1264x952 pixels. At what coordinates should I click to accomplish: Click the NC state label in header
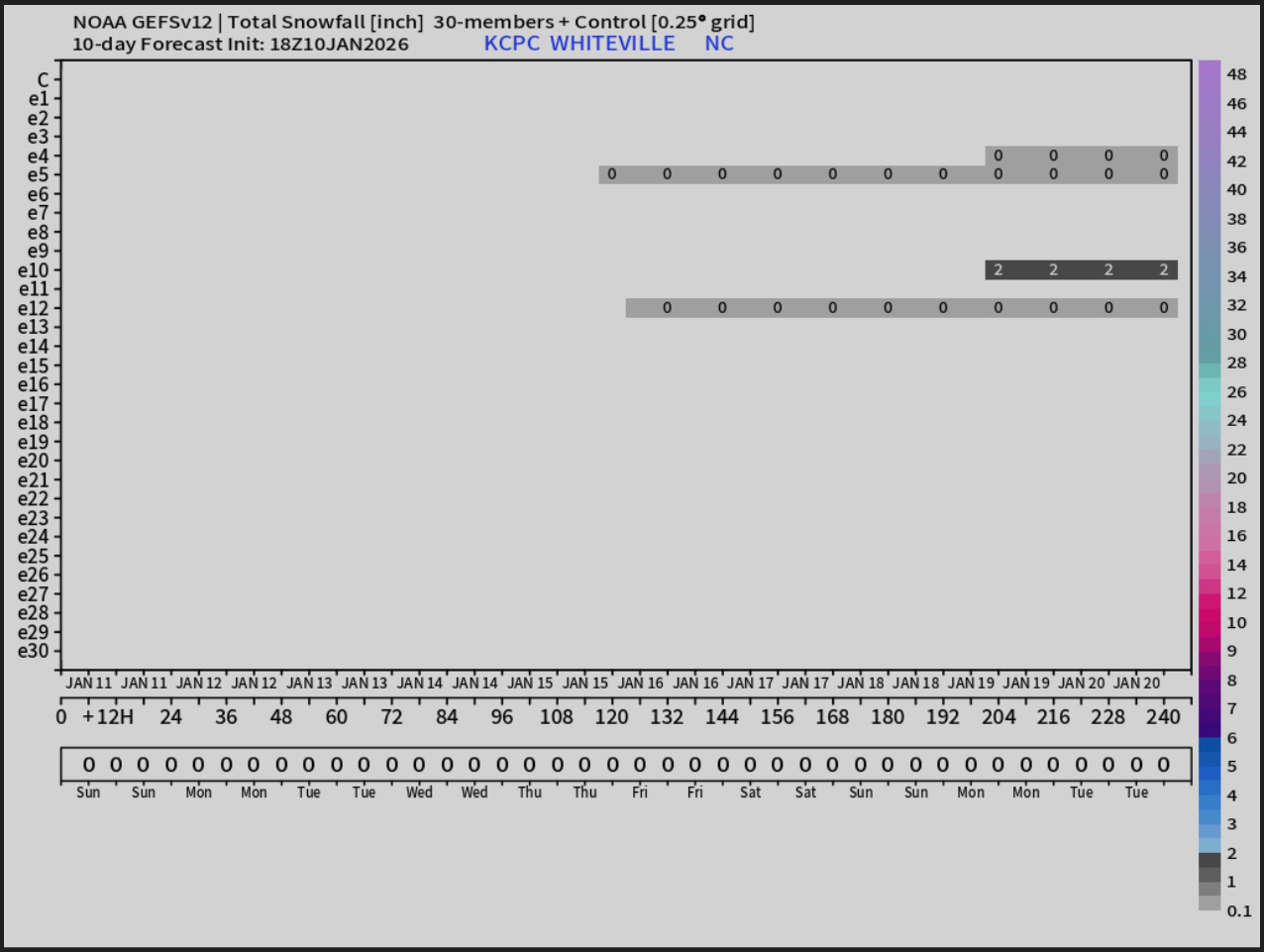click(719, 44)
